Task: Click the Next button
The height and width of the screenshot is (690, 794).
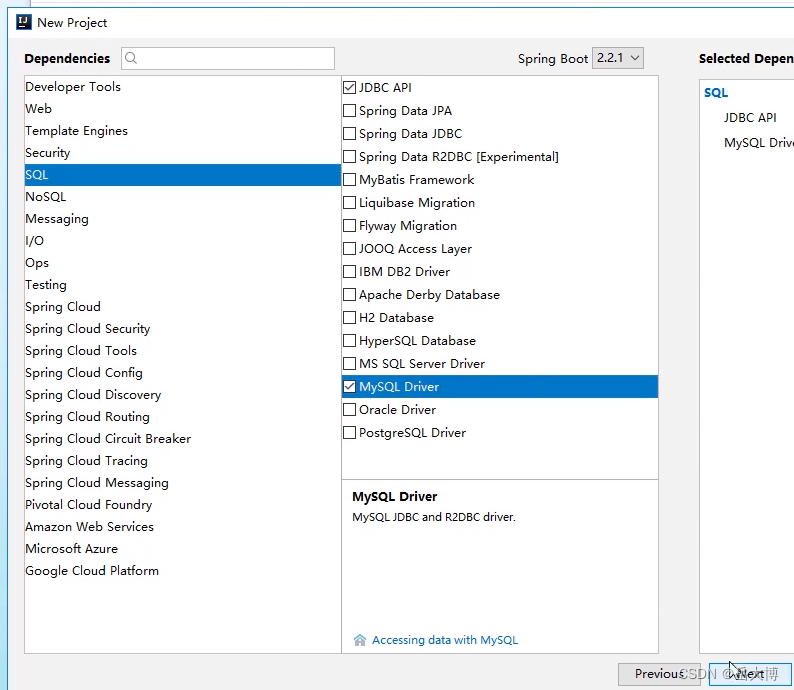Action: click(750, 674)
